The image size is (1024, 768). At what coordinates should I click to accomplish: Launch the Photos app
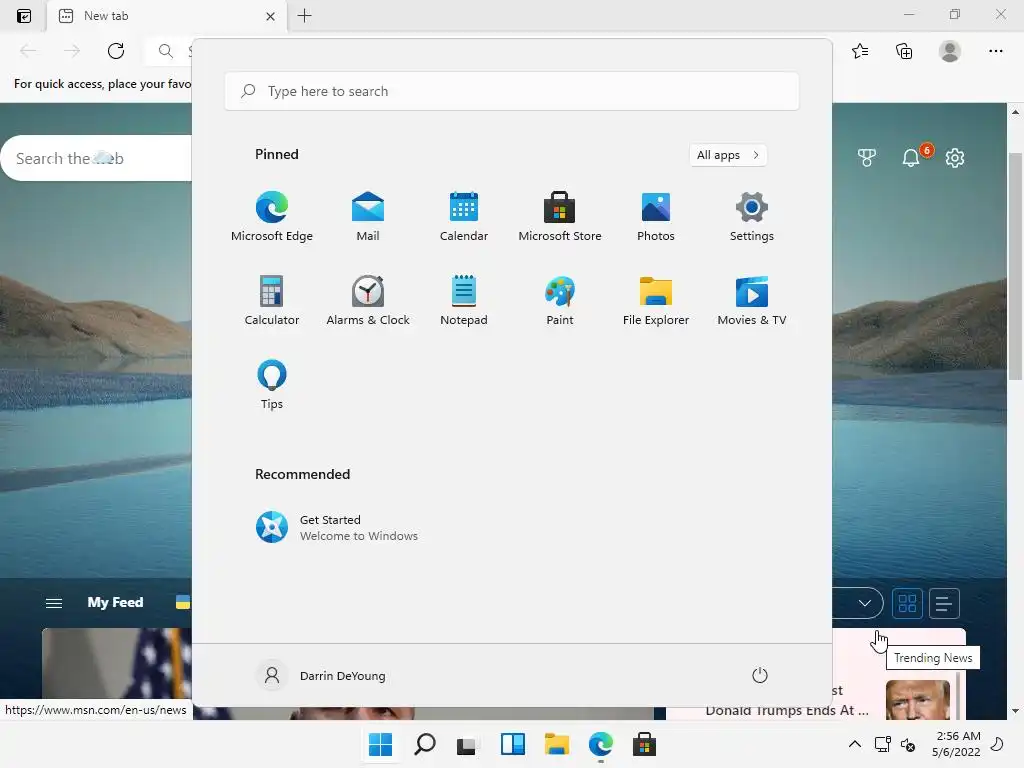click(x=656, y=216)
